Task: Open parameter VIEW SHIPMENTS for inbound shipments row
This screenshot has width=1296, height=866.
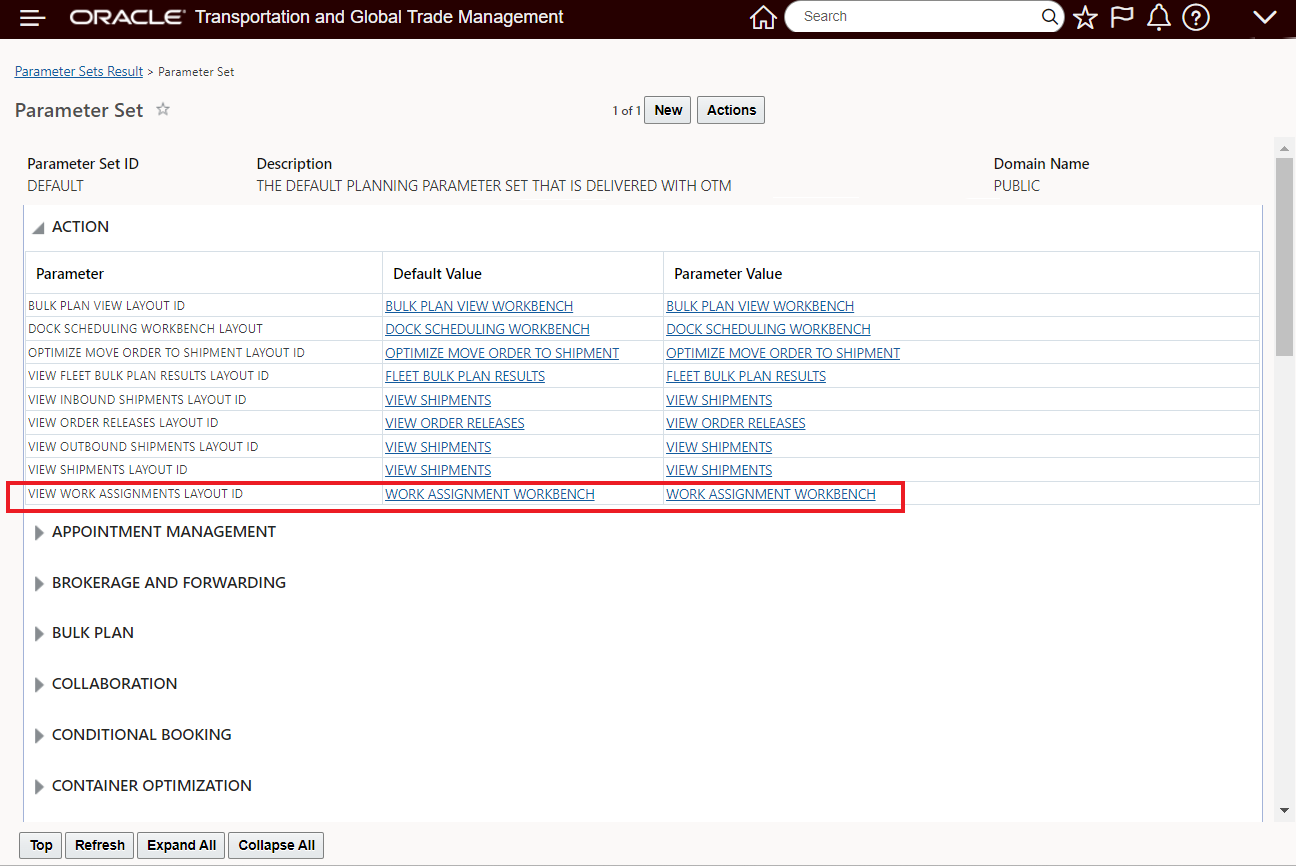Action: tap(719, 400)
